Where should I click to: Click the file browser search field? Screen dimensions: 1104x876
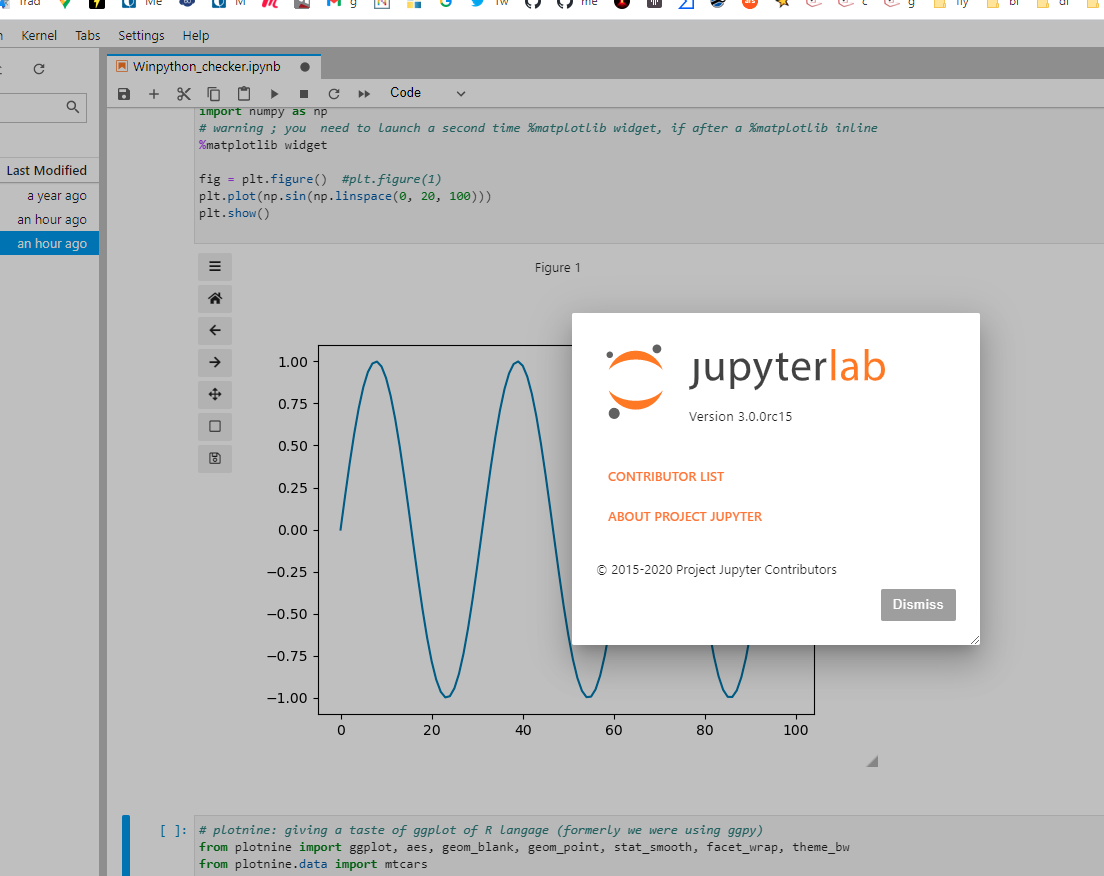[40, 107]
